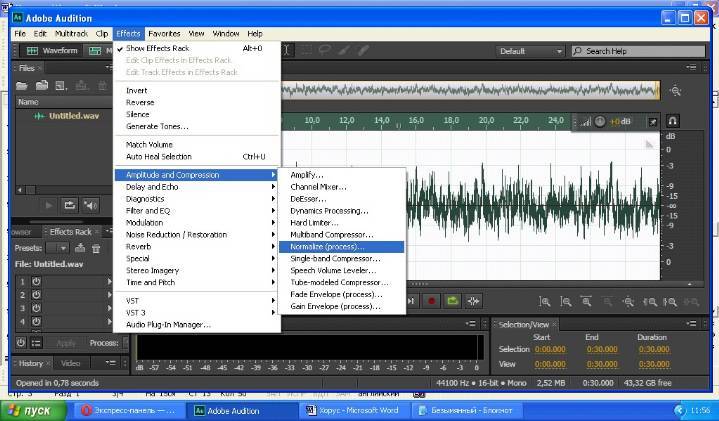The width and height of the screenshot is (719, 421).
Task: Choose Speech Volume Leveler item
Action: [342, 271]
